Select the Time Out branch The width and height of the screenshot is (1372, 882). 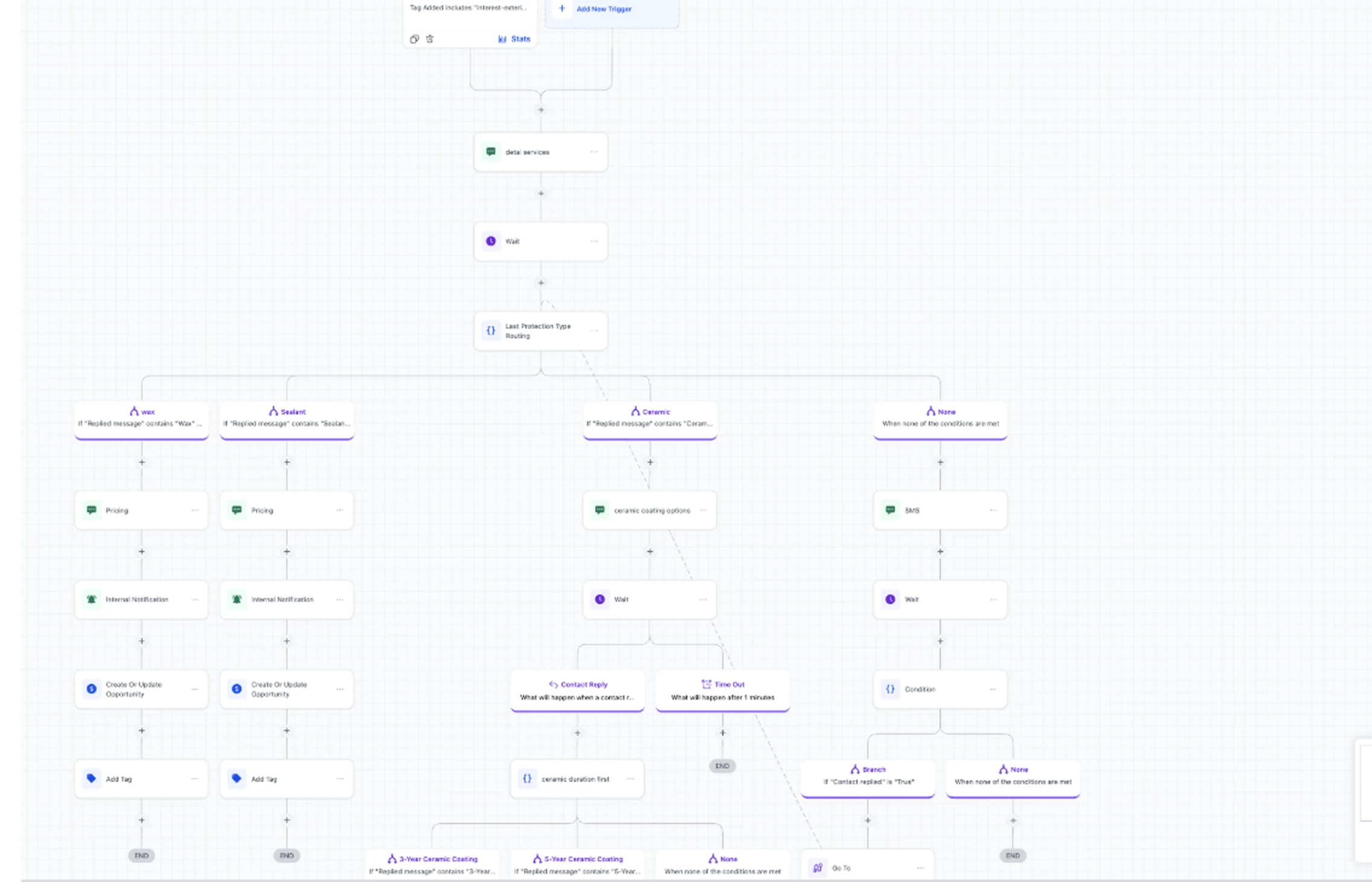pyautogui.click(x=723, y=691)
